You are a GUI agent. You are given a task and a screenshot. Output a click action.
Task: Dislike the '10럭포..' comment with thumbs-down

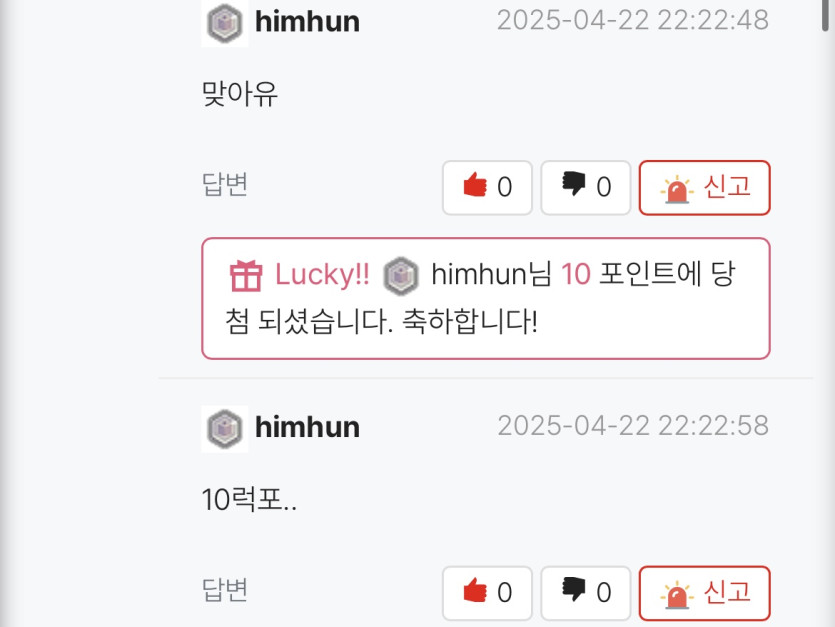(586, 593)
